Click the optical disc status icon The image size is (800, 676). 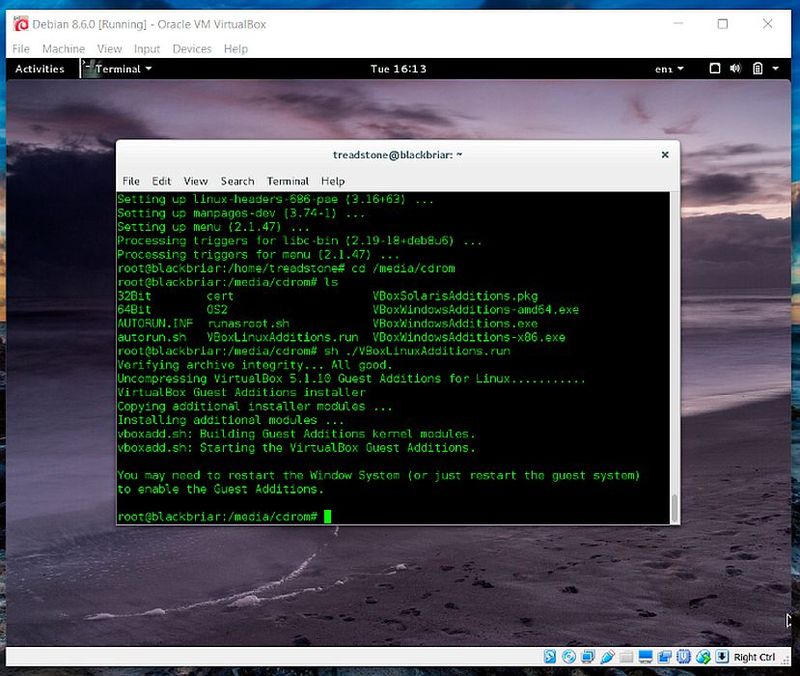(568, 657)
